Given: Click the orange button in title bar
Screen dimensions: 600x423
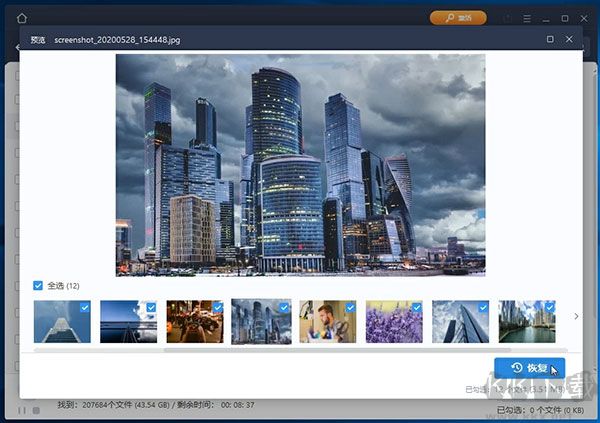Looking at the screenshot, I should [x=458, y=18].
